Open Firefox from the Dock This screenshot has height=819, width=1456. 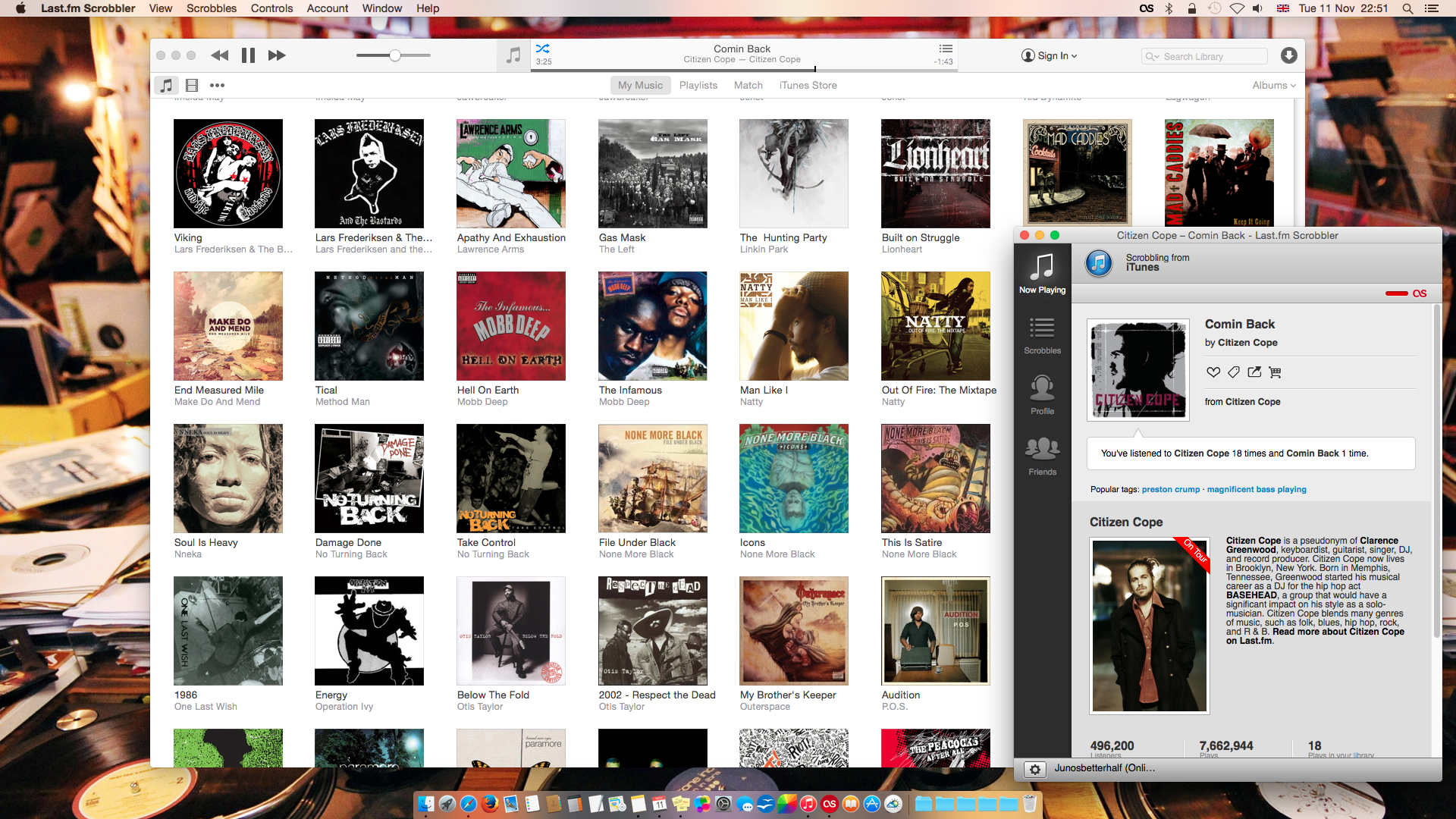[x=490, y=804]
